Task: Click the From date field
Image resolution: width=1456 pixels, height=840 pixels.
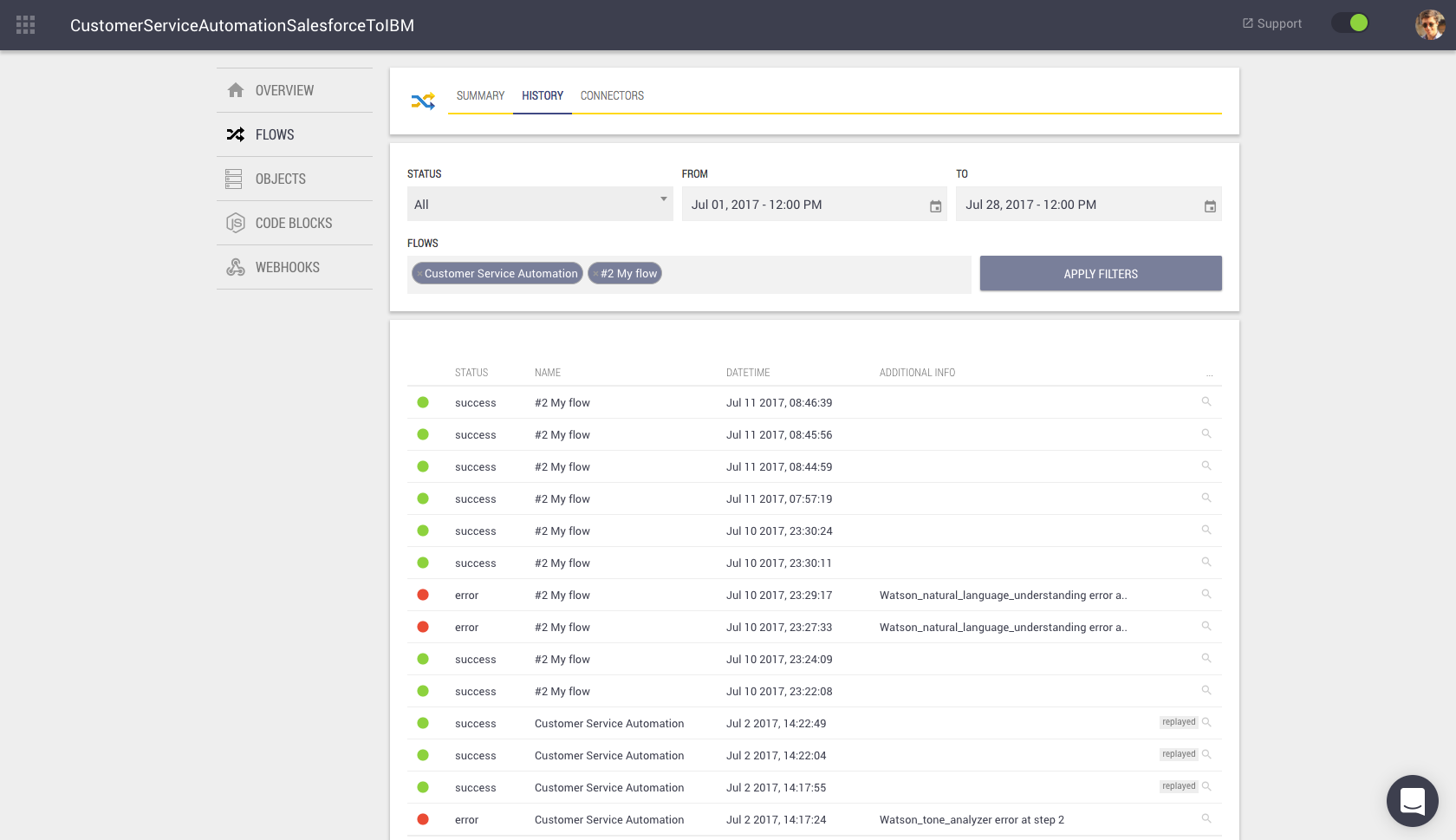Action: click(x=815, y=204)
